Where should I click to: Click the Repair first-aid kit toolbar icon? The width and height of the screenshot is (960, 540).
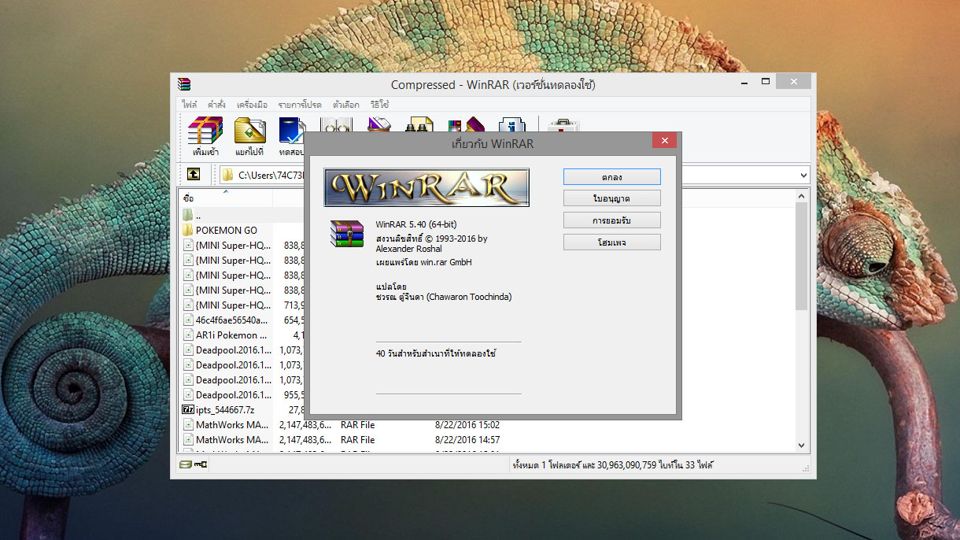pos(563,124)
